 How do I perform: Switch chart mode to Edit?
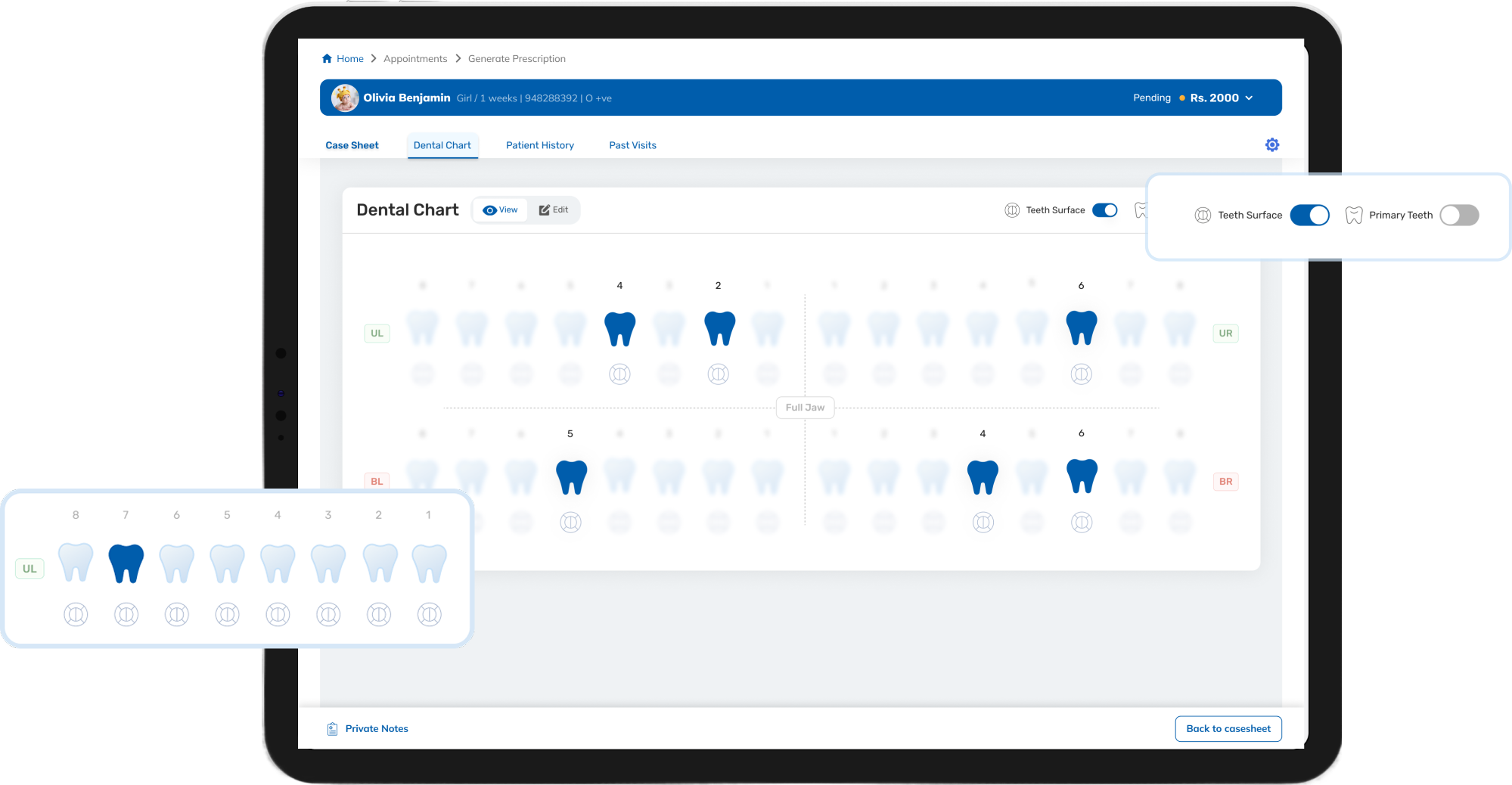(554, 209)
